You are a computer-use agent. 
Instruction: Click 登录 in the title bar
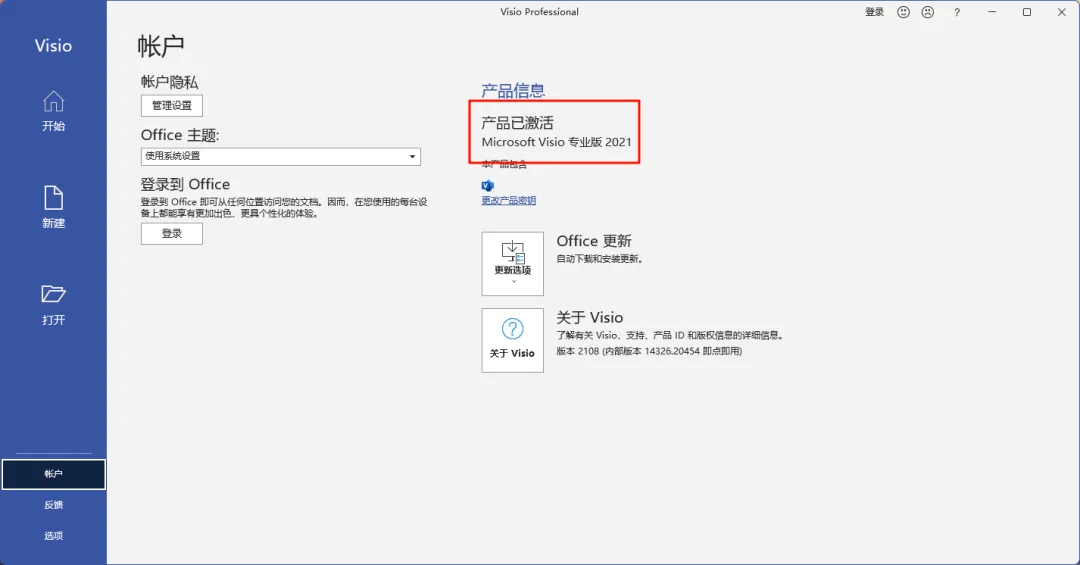[874, 12]
